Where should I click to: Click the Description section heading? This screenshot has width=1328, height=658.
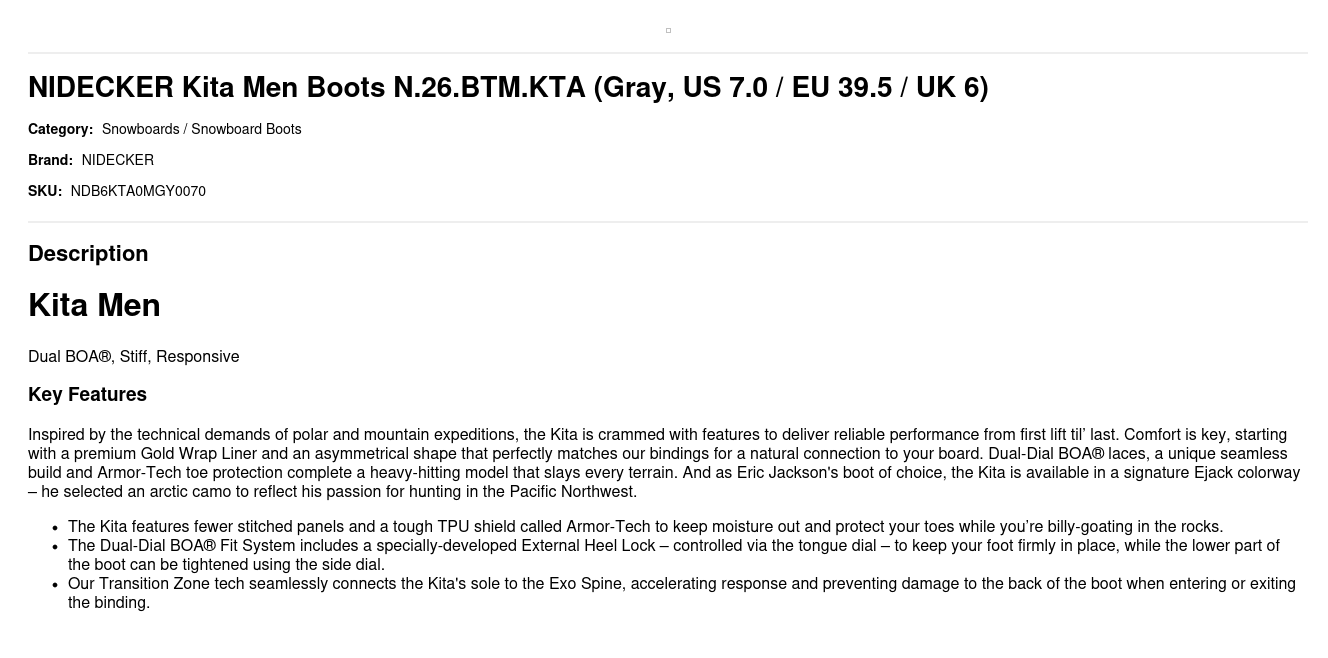point(88,254)
